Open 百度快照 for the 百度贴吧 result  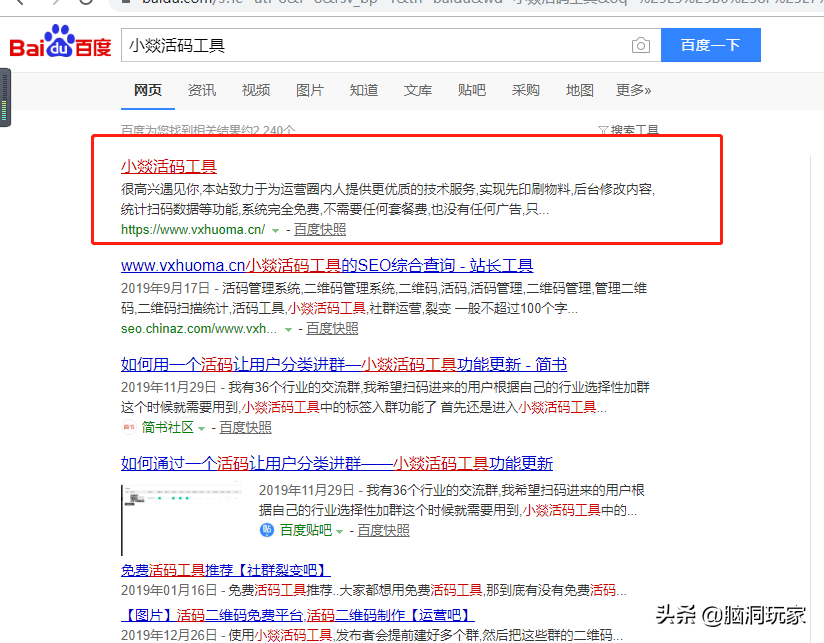[x=384, y=531]
